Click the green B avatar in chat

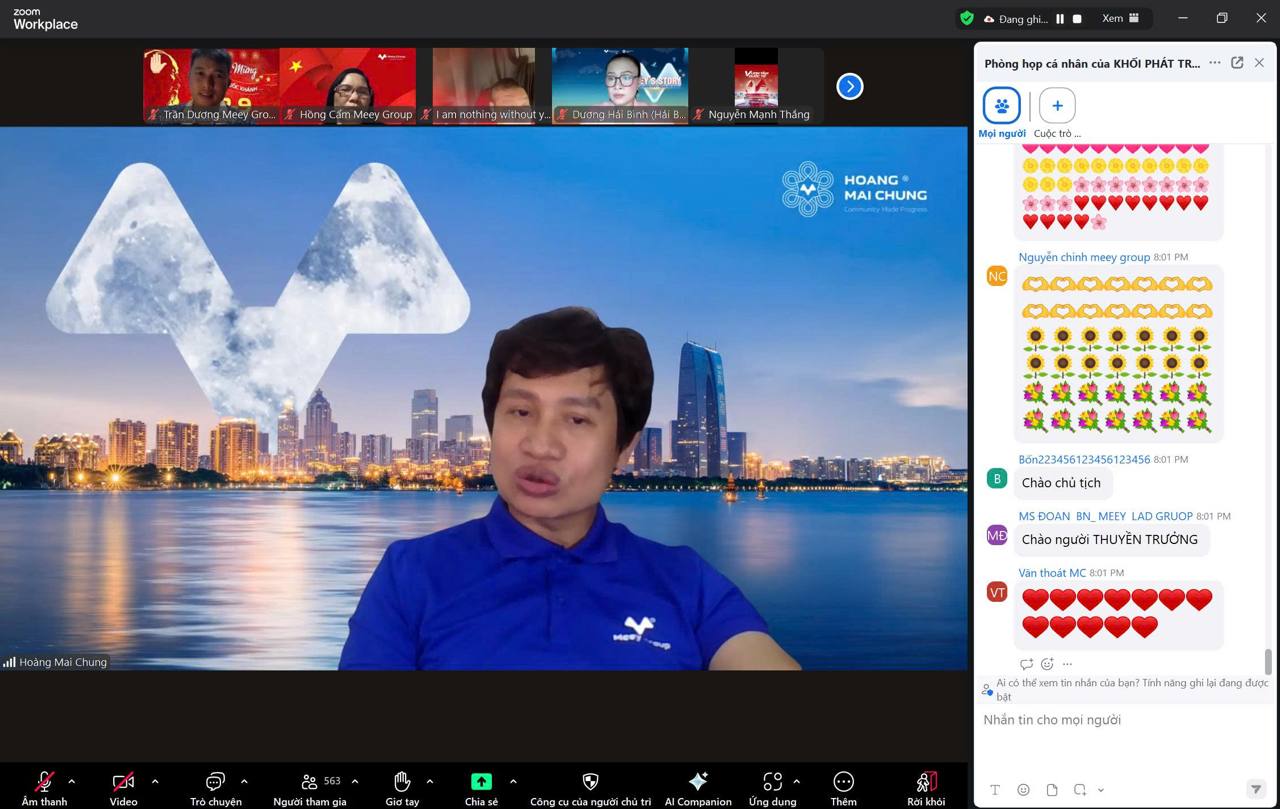point(997,478)
